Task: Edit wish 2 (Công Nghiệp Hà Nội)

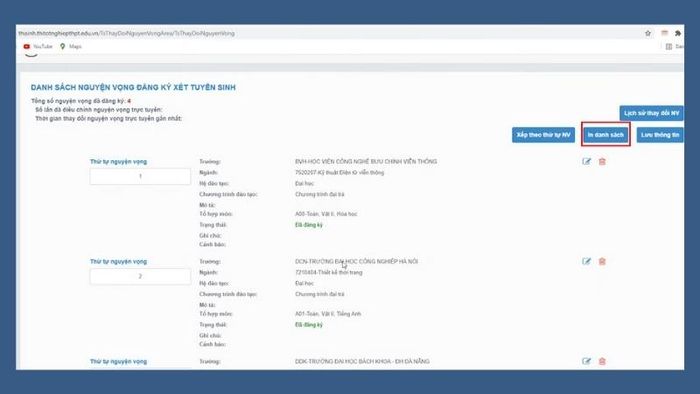Action: [x=586, y=261]
